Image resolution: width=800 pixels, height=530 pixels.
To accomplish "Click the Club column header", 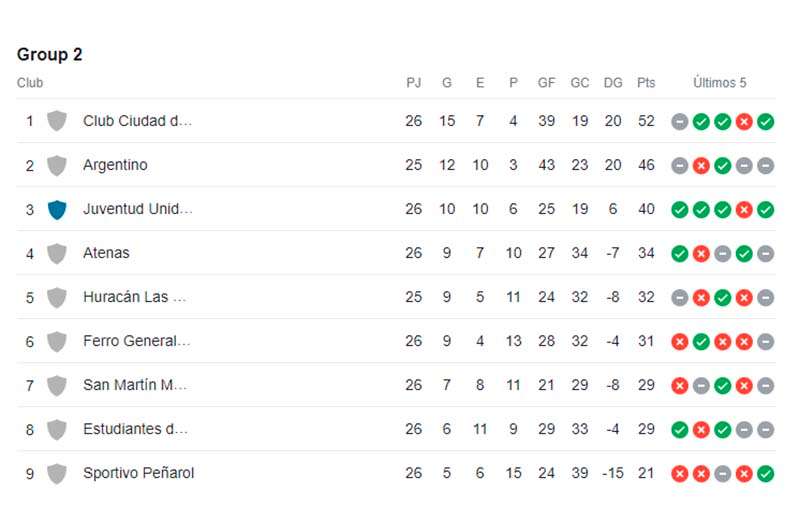I will (30, 83).
